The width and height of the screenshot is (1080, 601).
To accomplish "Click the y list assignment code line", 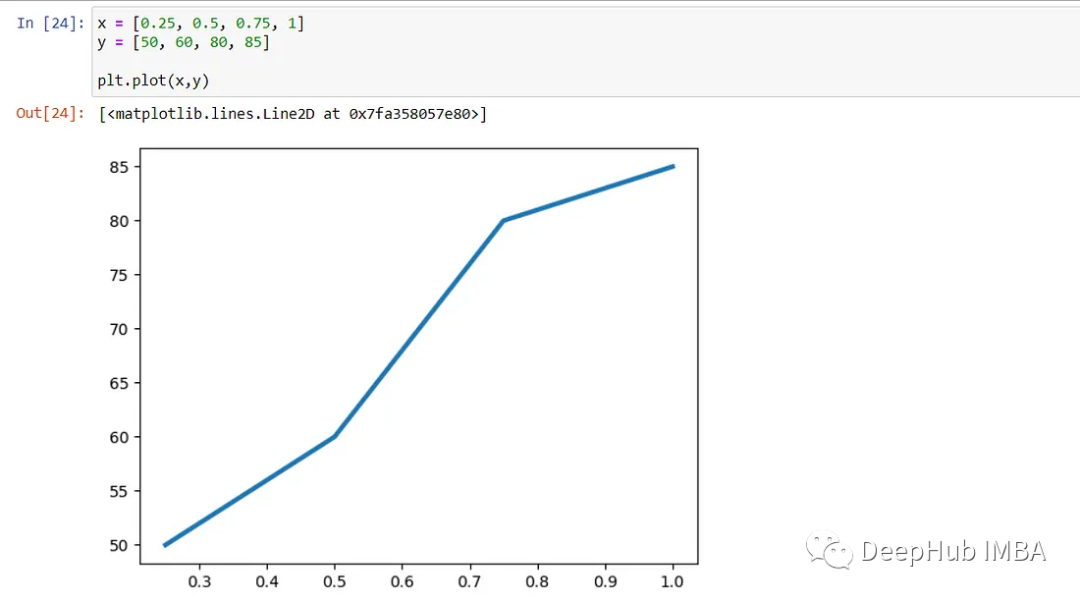I will click(x=183, y=43).
